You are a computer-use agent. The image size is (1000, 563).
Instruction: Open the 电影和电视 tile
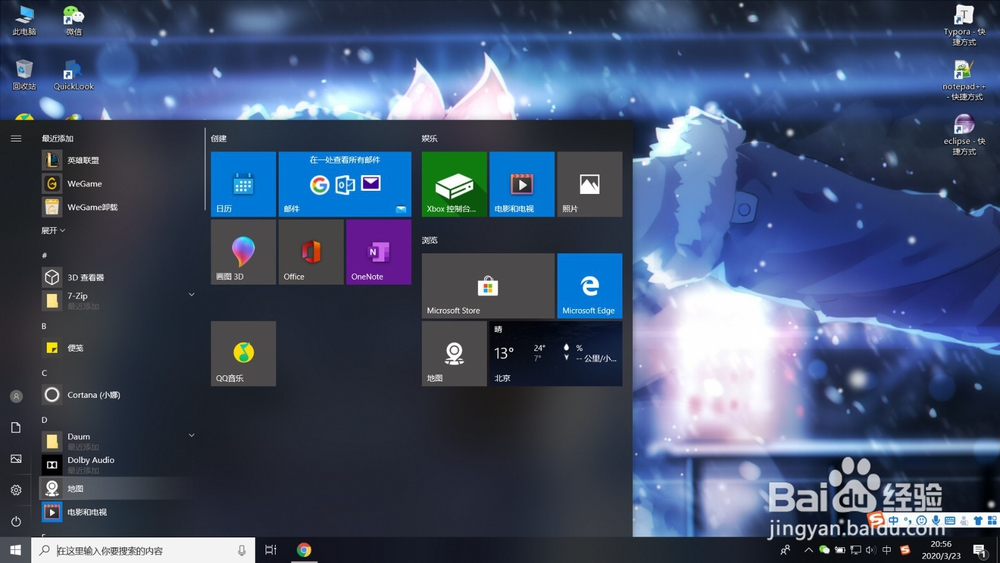[x=522, y=184]
